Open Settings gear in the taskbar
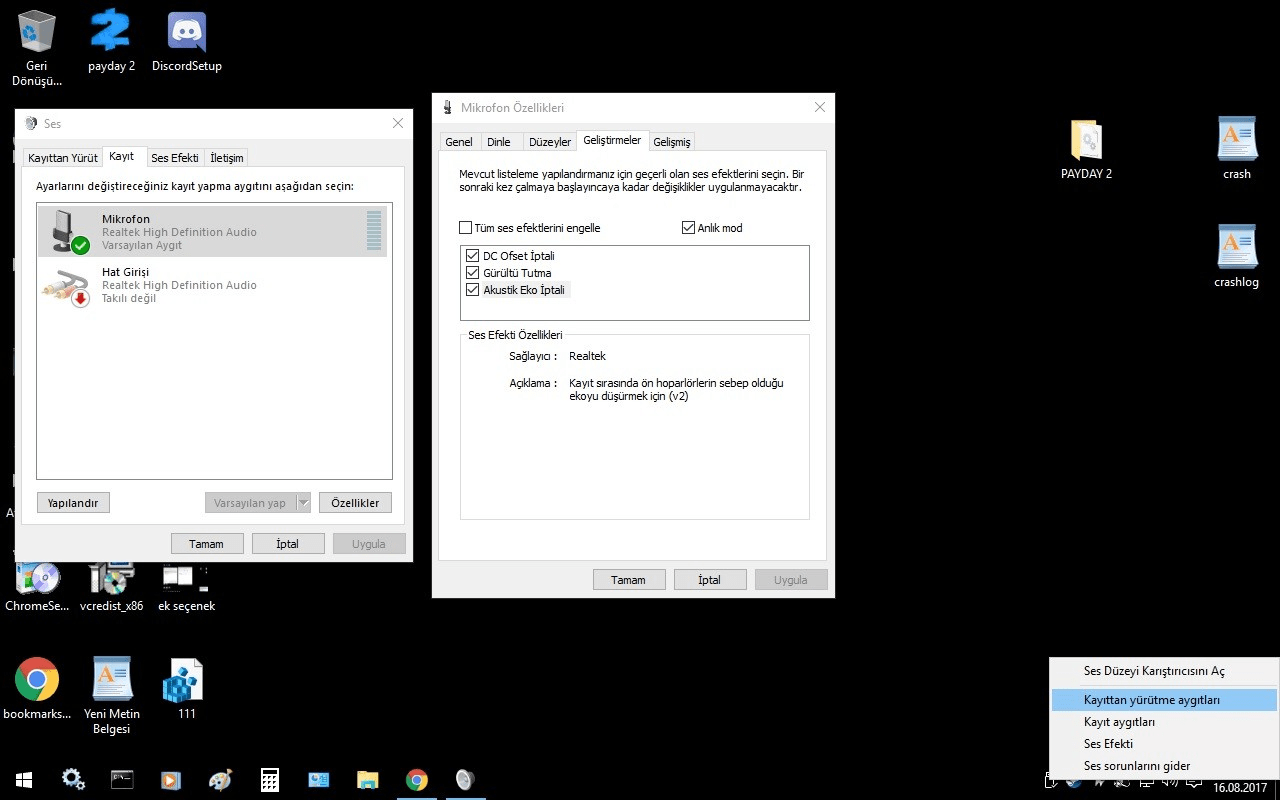 click(73, 780)
